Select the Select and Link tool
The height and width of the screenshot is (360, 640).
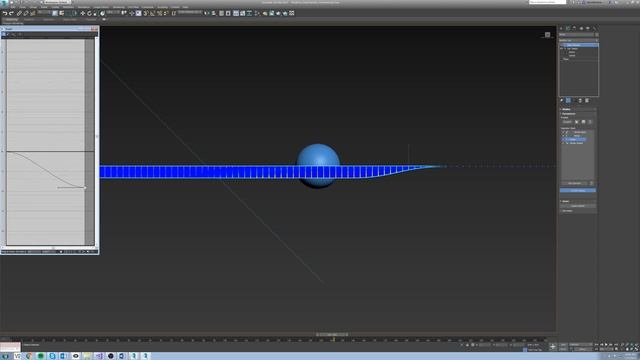[19, 13]
